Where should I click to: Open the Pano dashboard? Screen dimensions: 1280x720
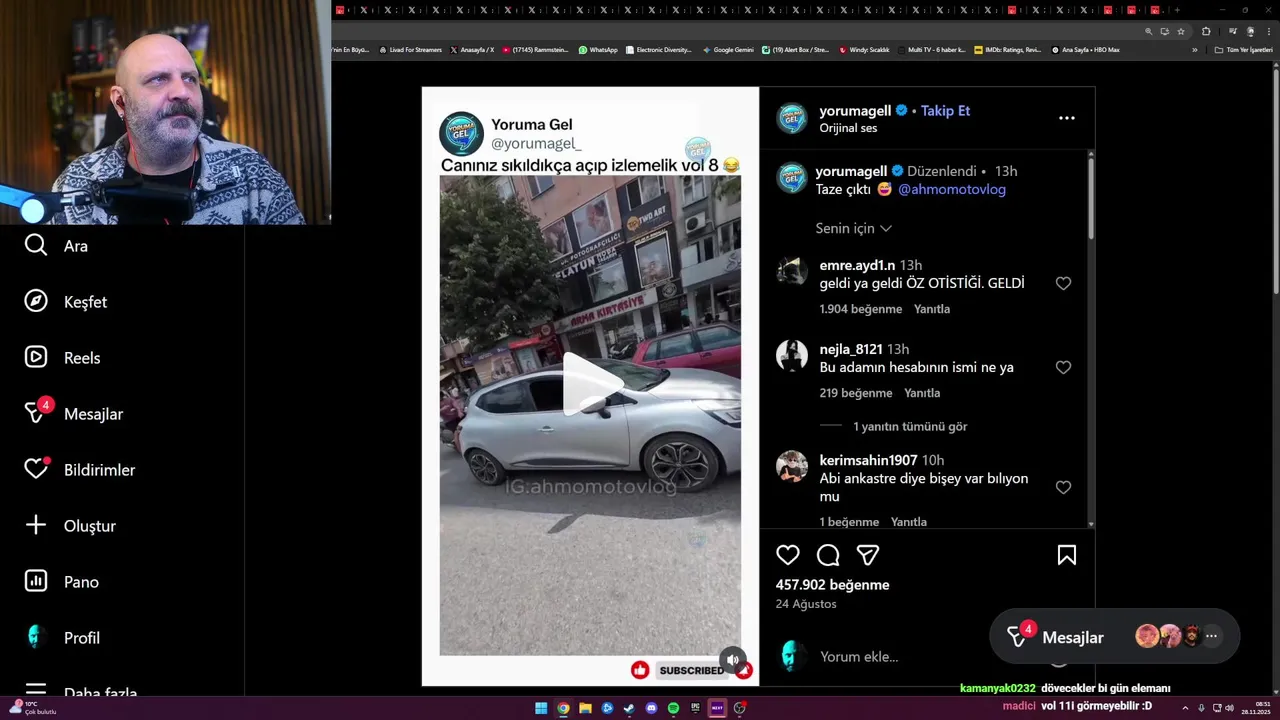61,581
